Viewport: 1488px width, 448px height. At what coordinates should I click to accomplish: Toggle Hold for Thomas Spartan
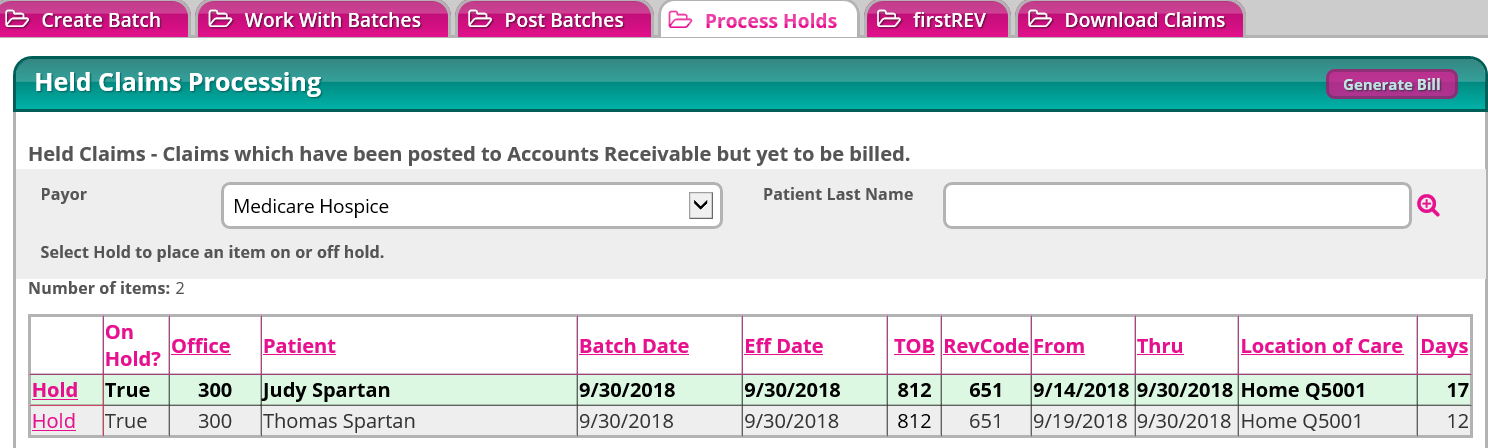[x=54, y=421]
